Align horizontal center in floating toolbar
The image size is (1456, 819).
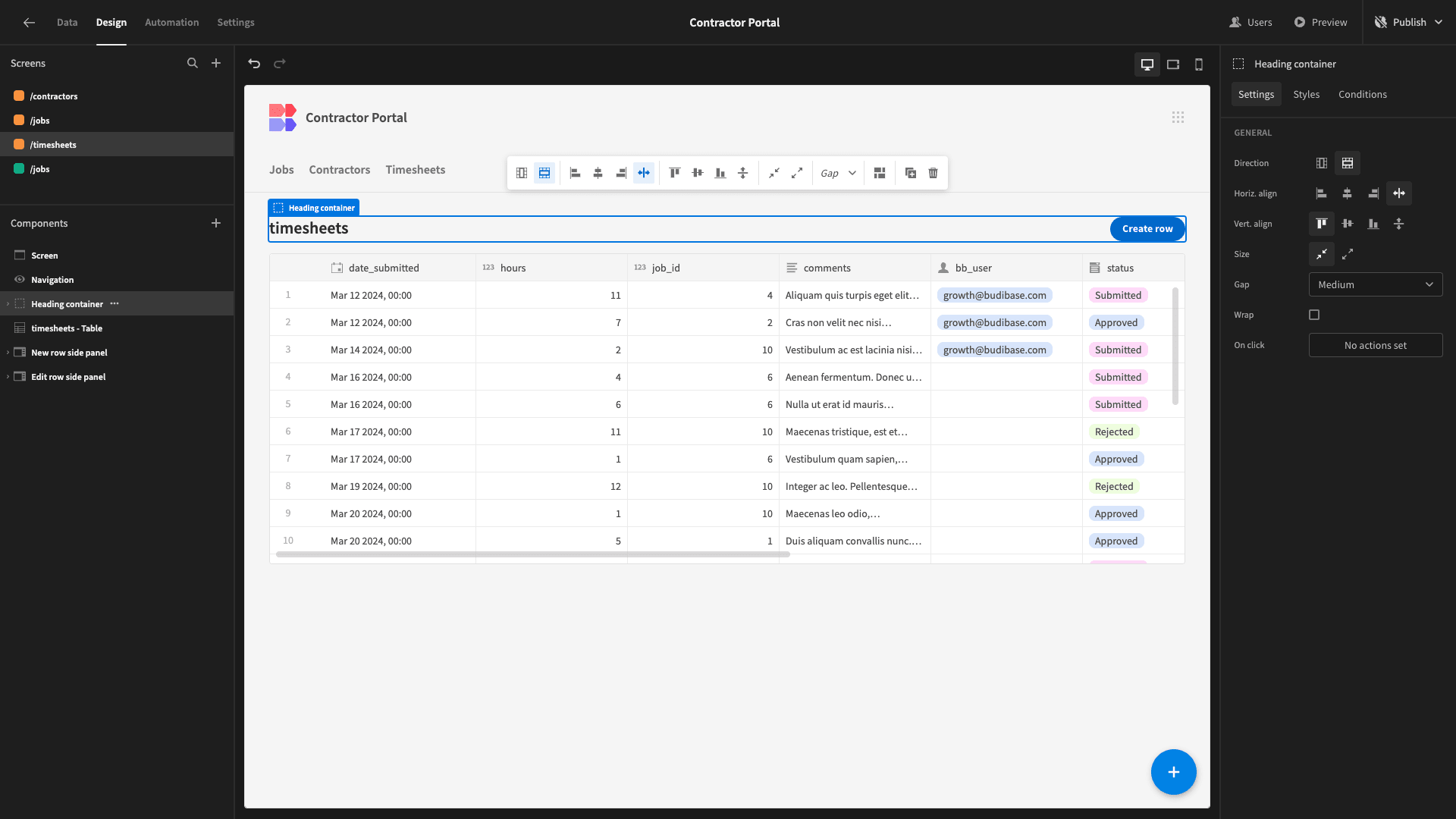(x=598, y=174)
